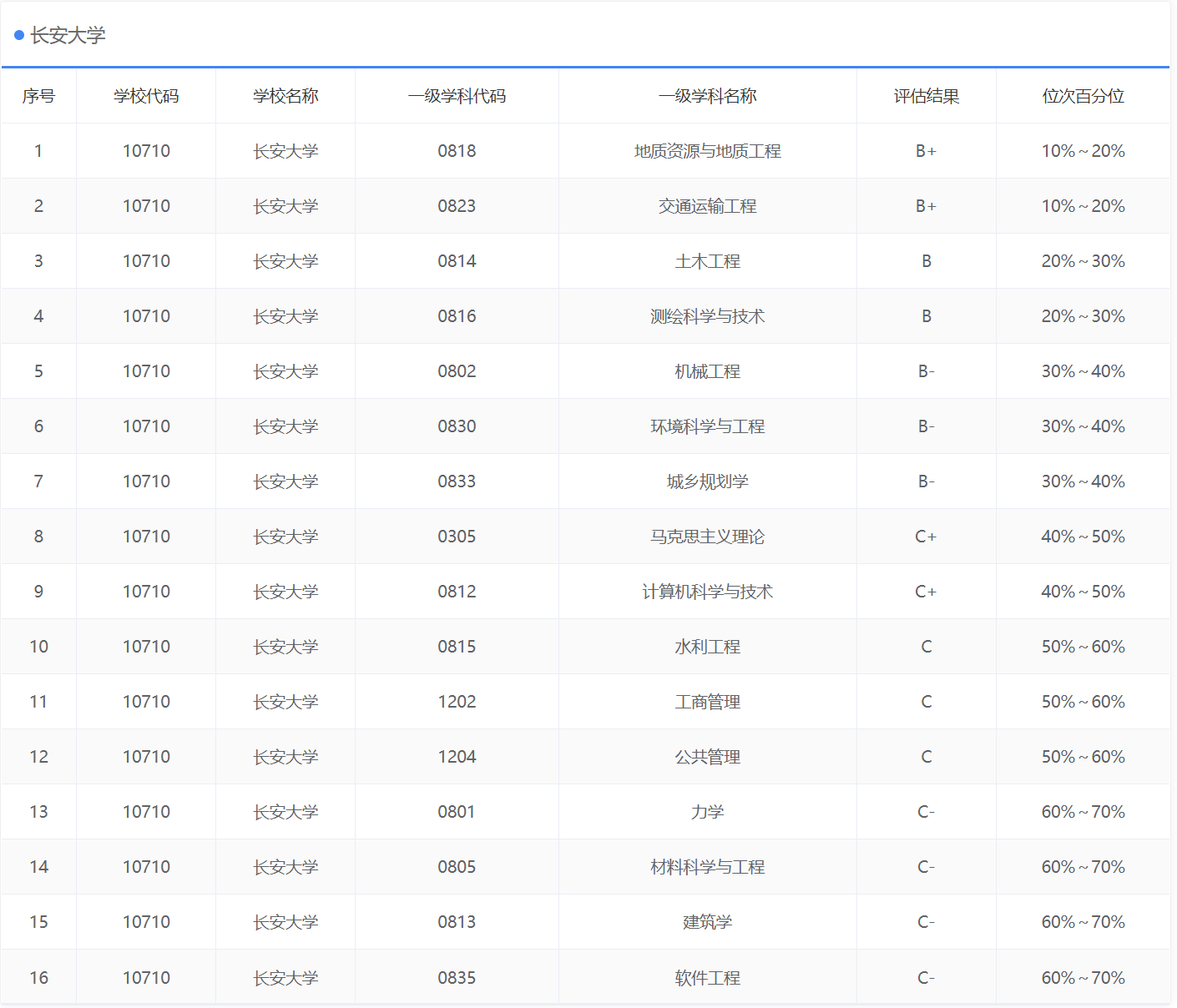
Task: Click the blue bullet dot before 长安大学
Action: [x=18, y=36]
